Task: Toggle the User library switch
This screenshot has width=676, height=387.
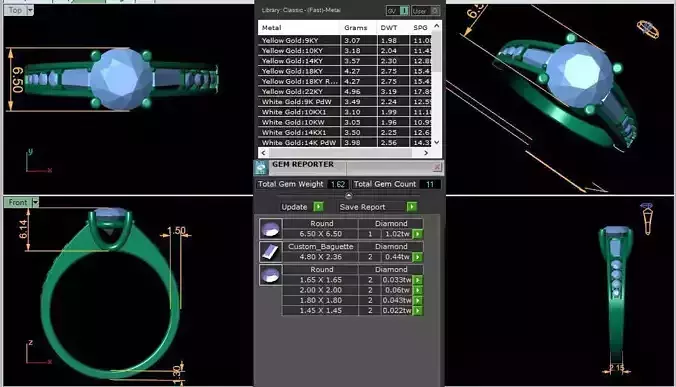Action: 426,11
